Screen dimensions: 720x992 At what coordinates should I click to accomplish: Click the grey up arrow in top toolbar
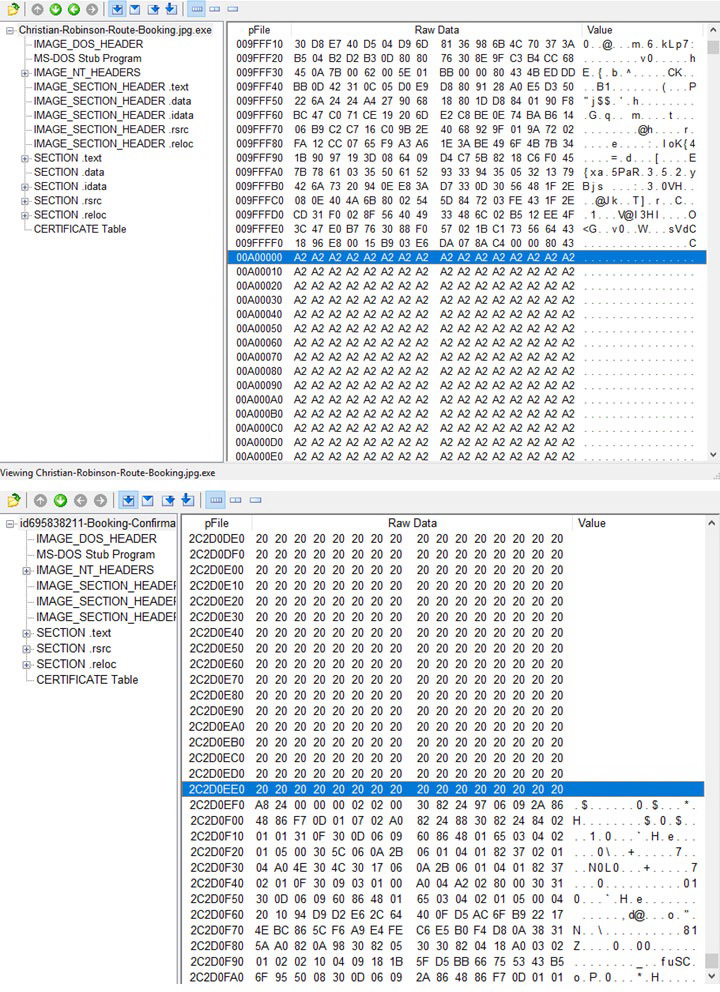pyautogui.click(x=37, y=9)
